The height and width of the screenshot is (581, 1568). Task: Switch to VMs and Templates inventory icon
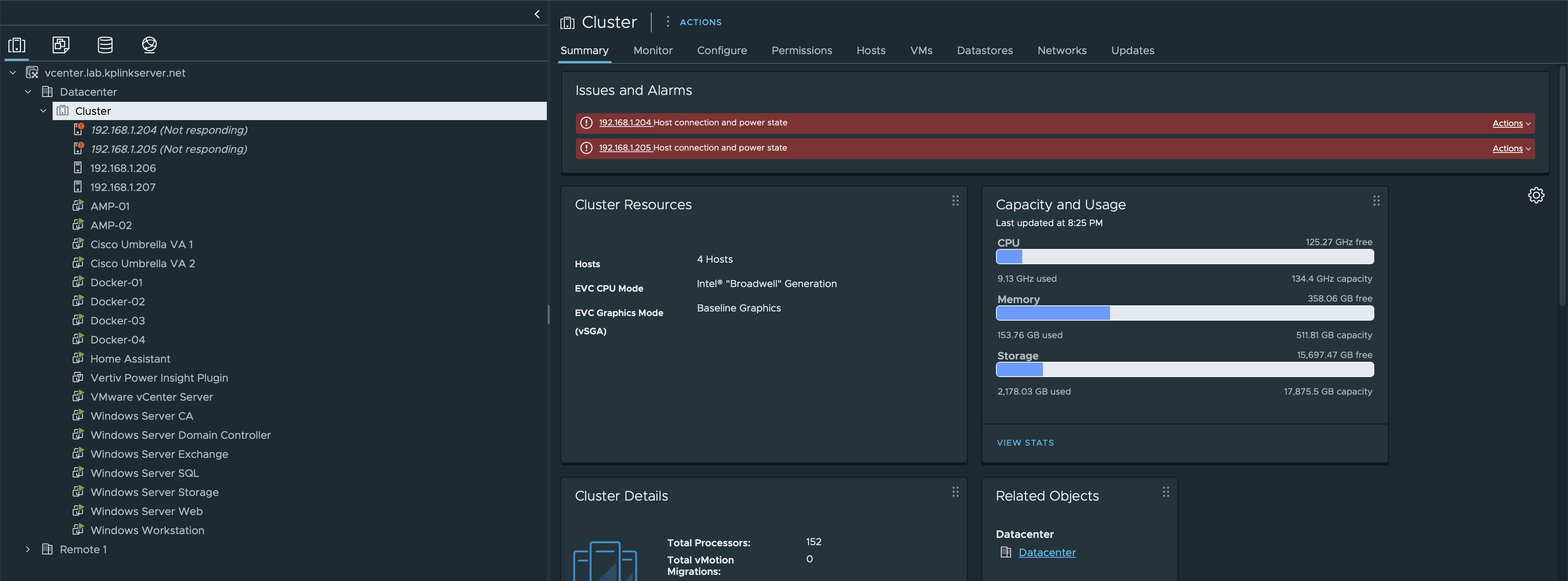(x=61, y=44)
